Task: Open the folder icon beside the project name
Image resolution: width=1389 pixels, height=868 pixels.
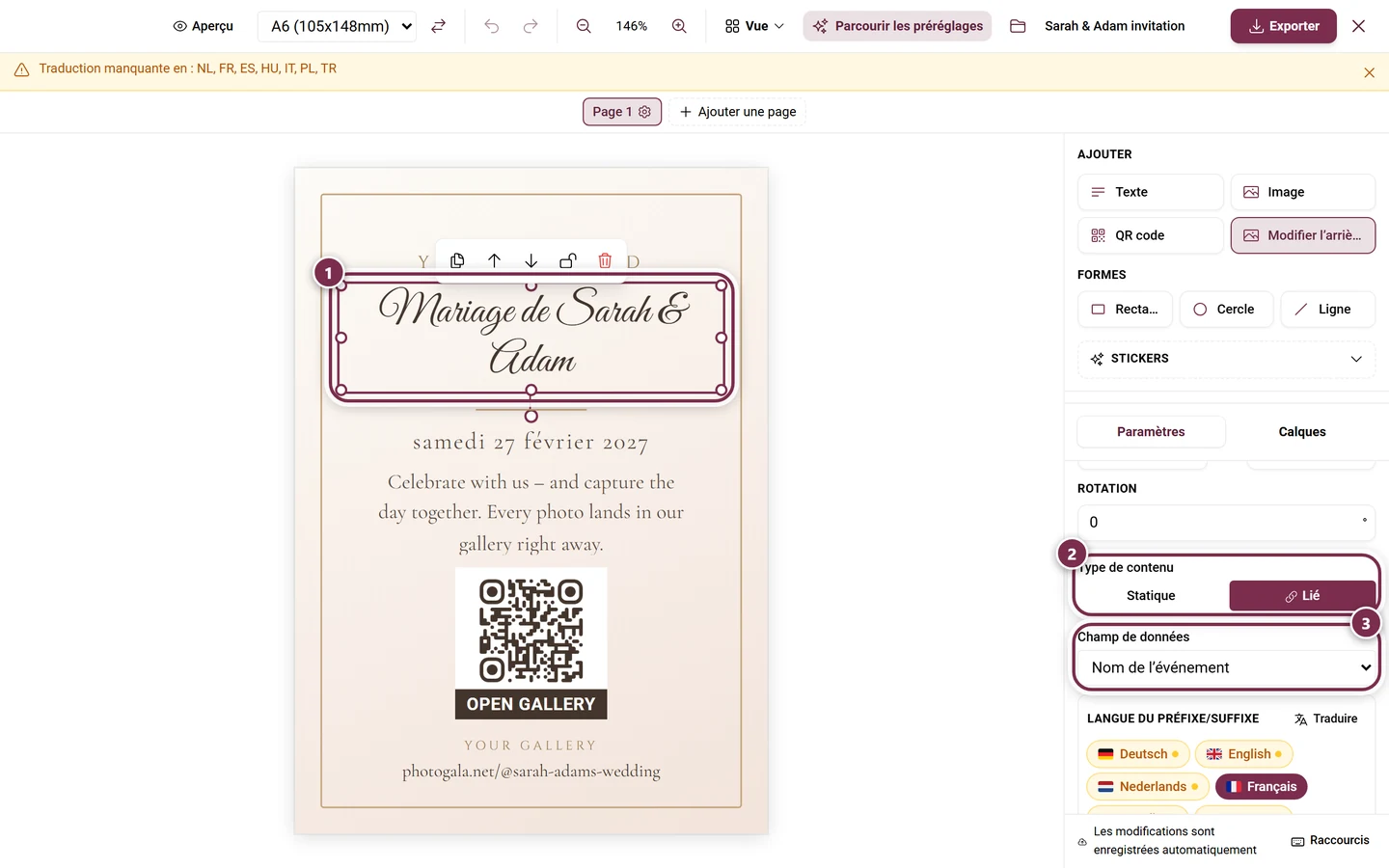Action: coord(1018,26)
